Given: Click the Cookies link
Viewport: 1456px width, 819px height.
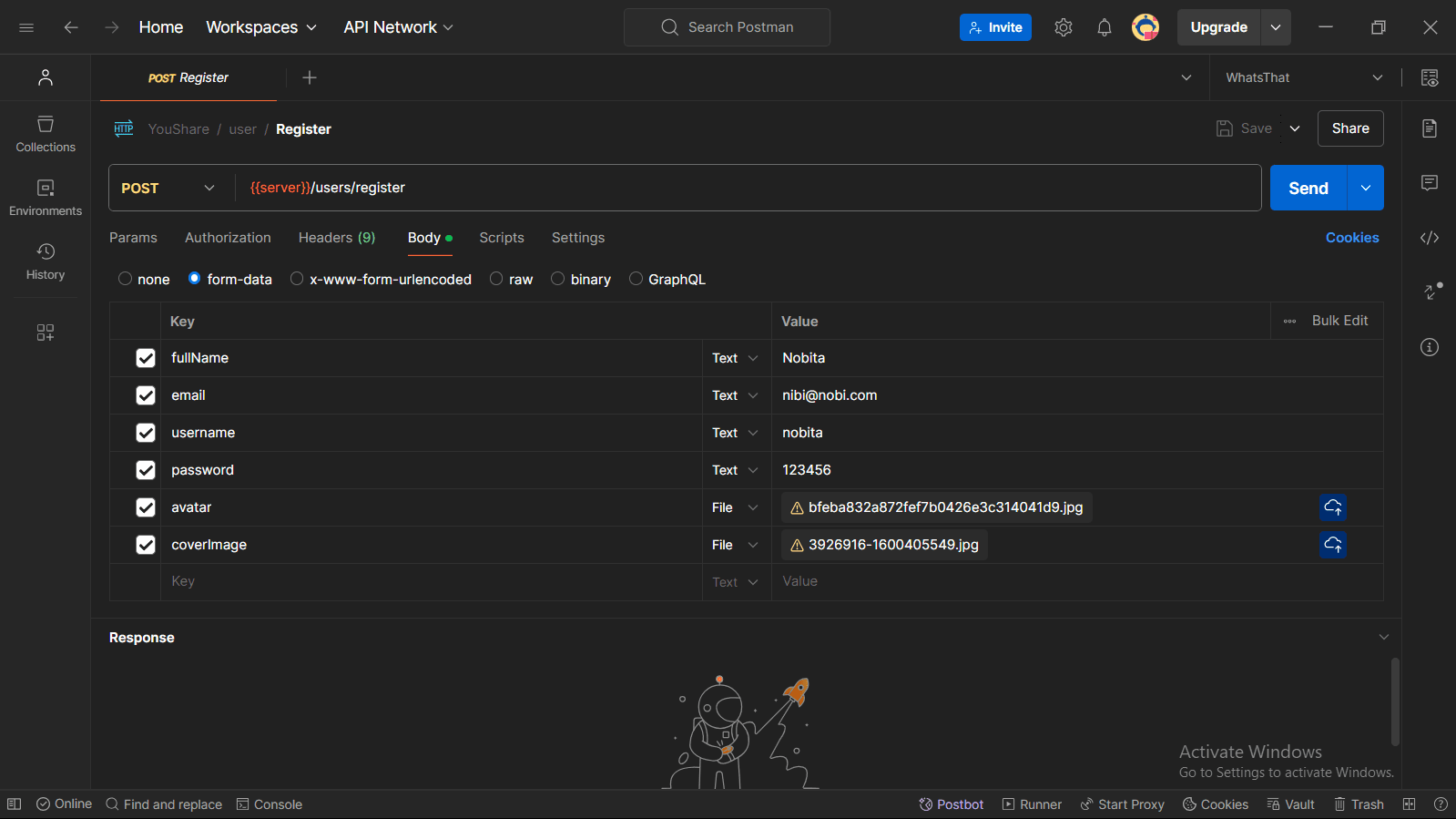Looking at the screenshot, I should click(1351, 238).
